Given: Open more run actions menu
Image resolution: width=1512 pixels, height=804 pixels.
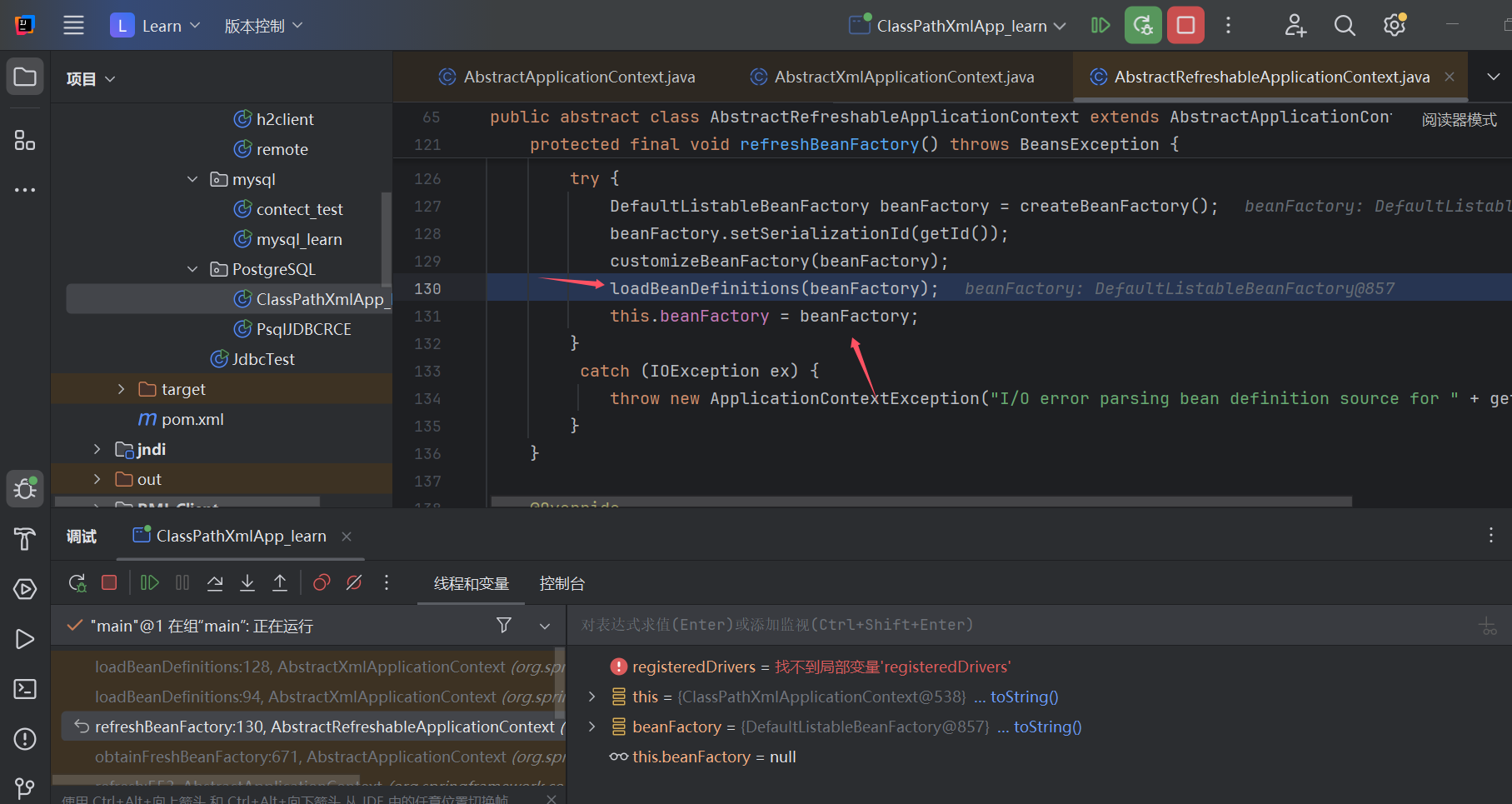Looking at the screenshot, I should [1228, 25].
